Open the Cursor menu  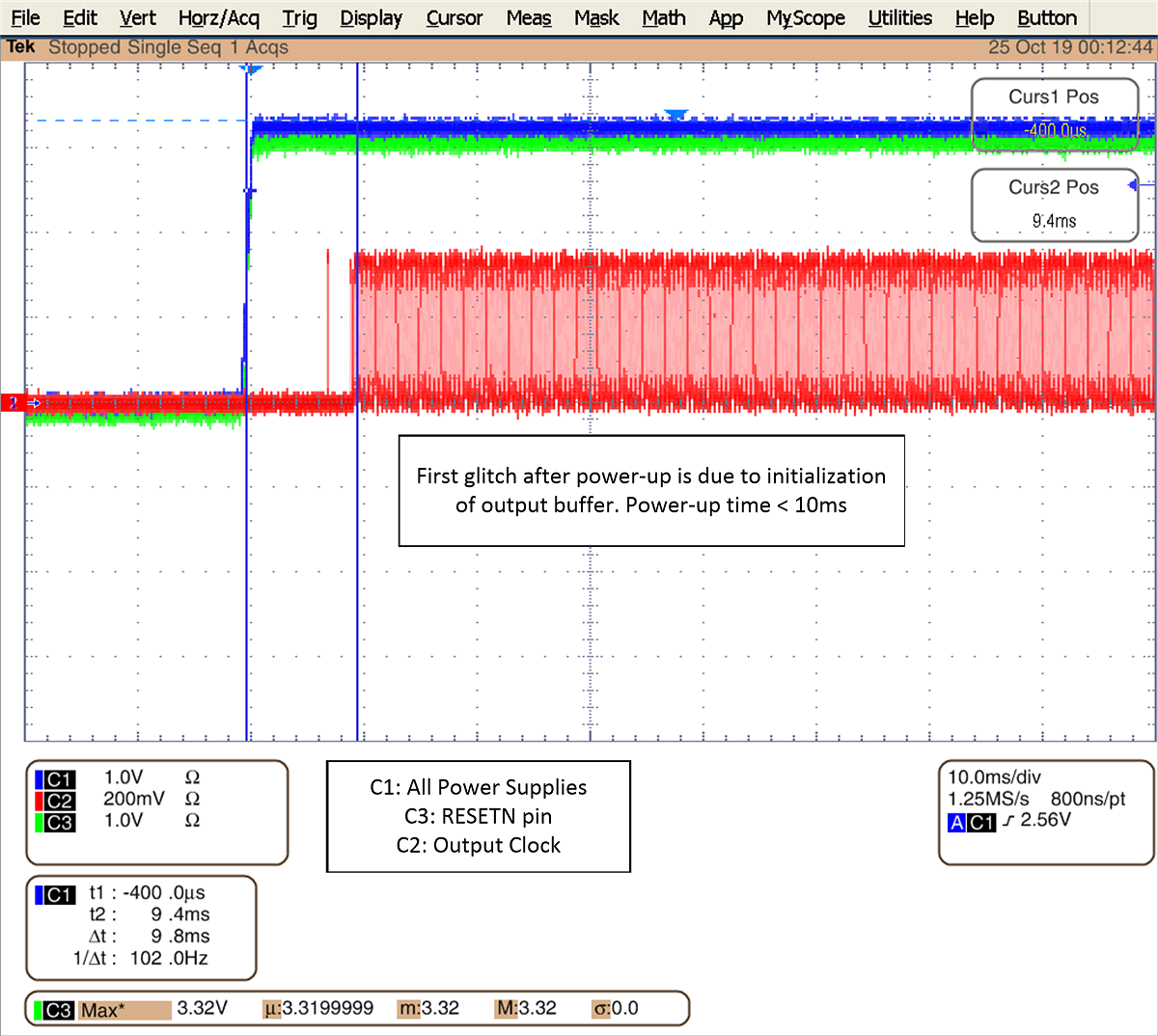point(454,17)
